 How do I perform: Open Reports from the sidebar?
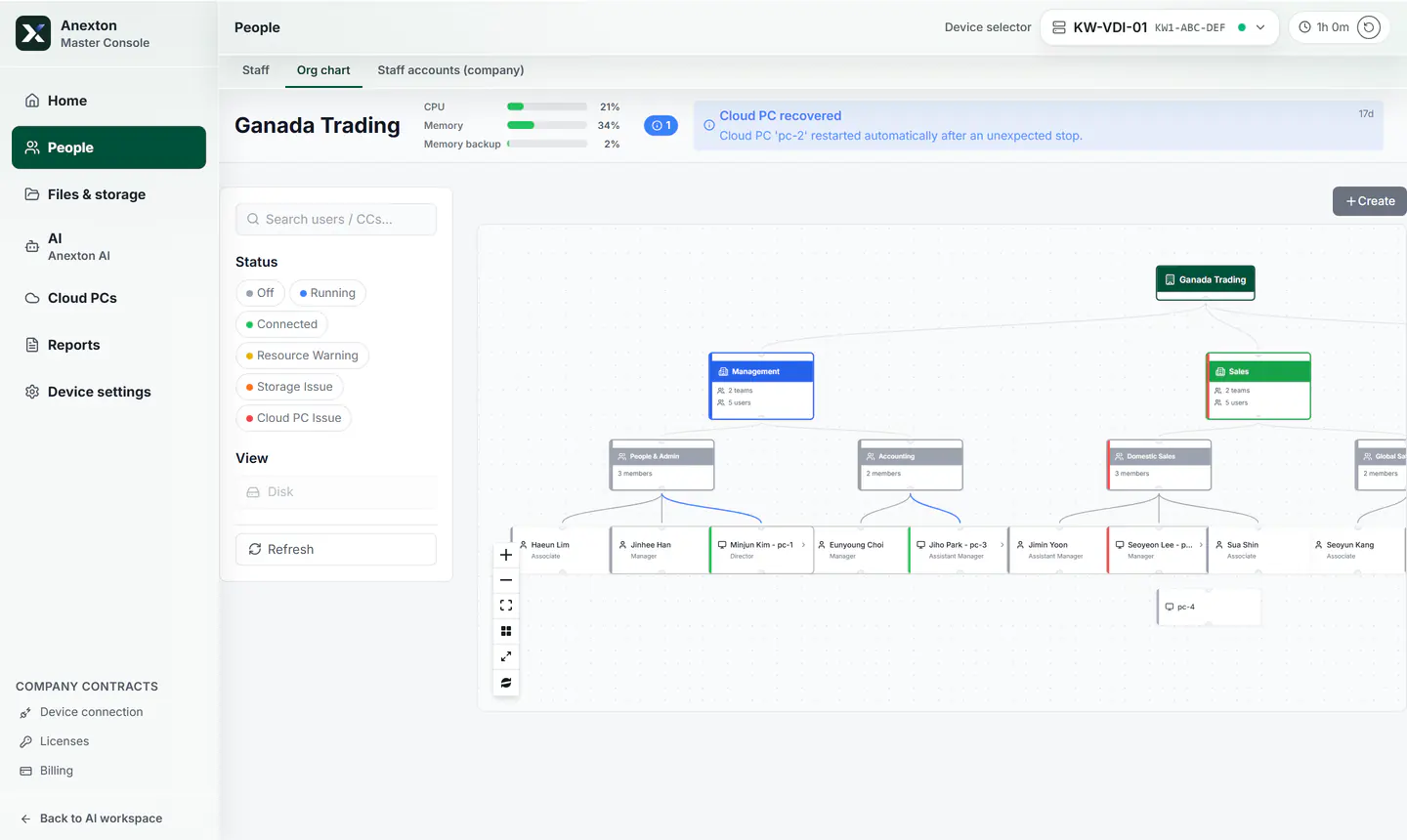click(x=108, y=345)
